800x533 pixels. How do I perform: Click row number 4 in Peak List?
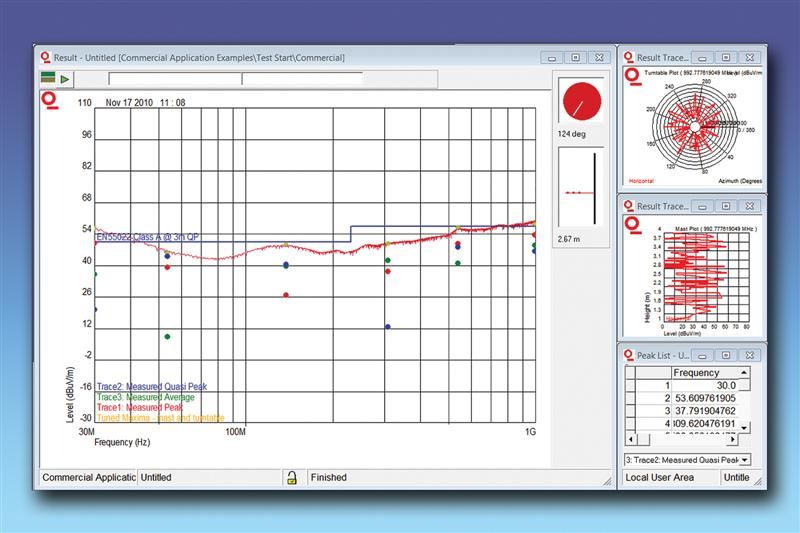click(654, 423)
